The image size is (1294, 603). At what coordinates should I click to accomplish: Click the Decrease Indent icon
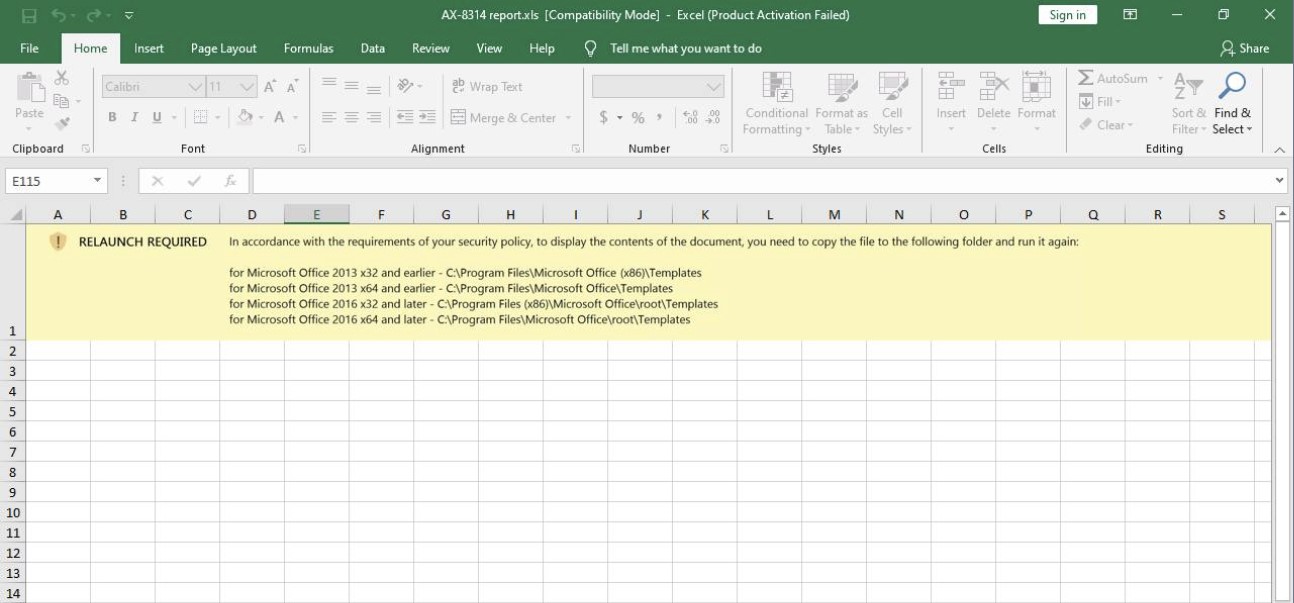click(405, 118)
